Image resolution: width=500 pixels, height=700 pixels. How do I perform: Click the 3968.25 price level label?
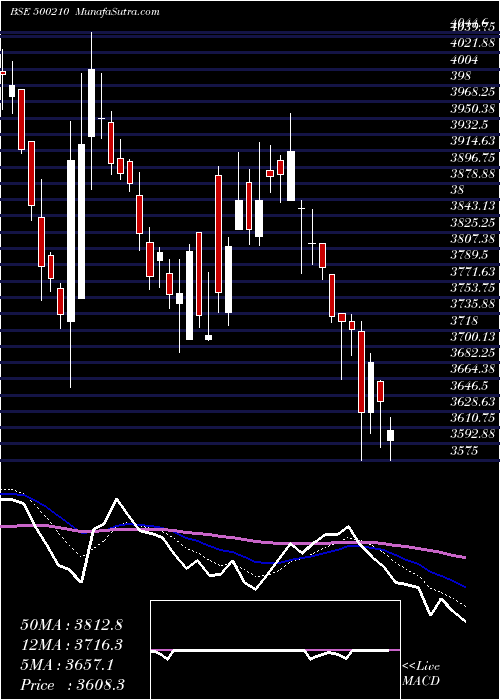tap(473, 92)
